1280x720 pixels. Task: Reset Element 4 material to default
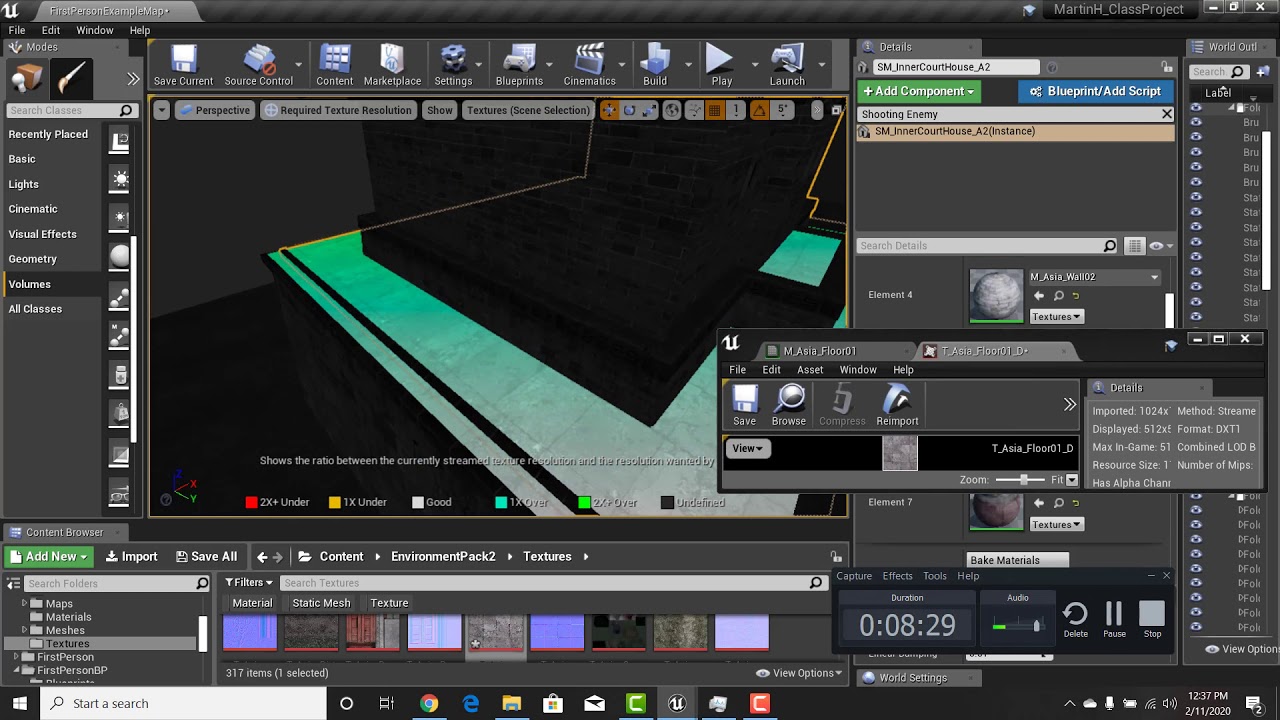pos(1076,296)
